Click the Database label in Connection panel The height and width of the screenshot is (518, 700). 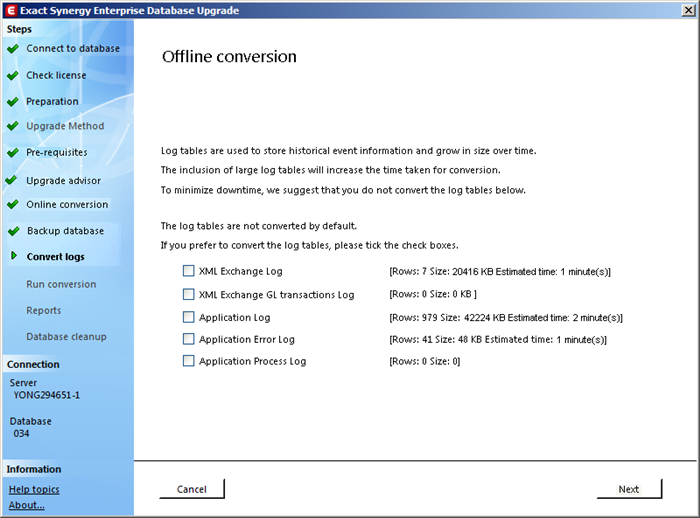[31, 421]
